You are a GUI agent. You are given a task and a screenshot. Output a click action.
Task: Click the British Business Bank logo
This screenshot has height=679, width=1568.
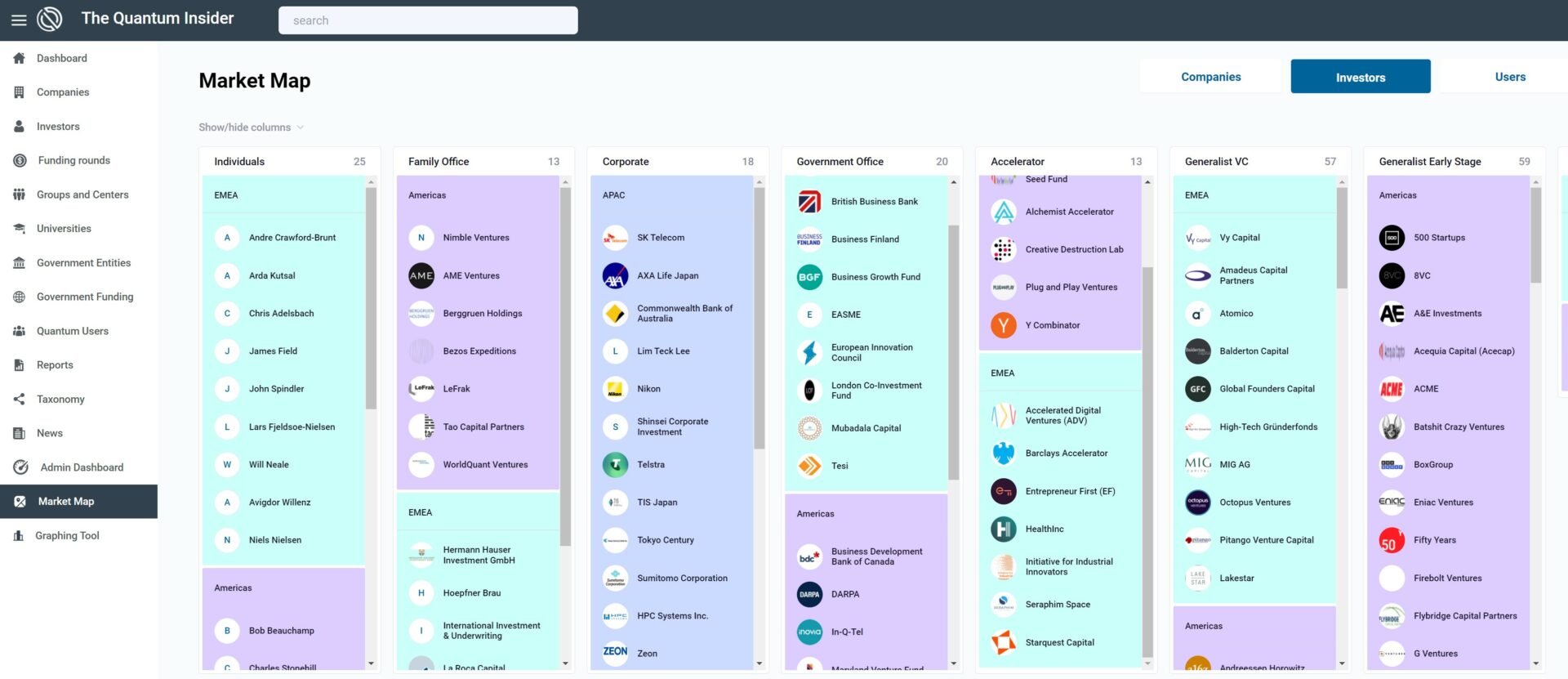point(809,201)
